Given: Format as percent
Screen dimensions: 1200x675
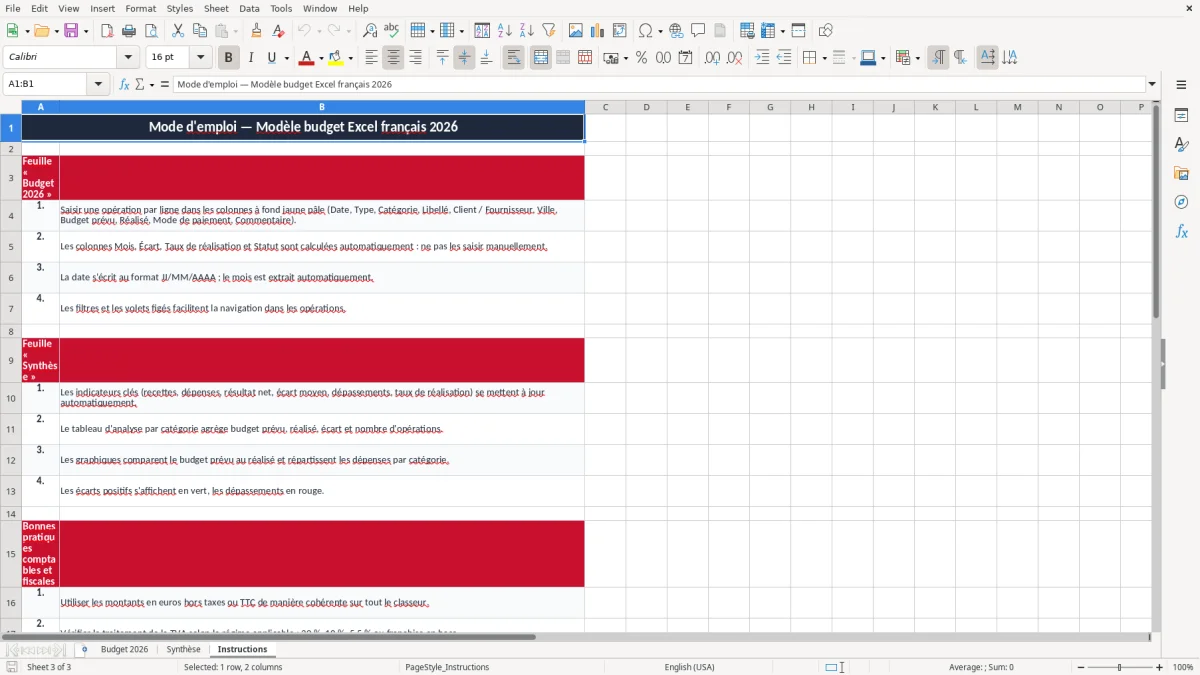Looking at the screenshot, I should [x=642, y=58].
